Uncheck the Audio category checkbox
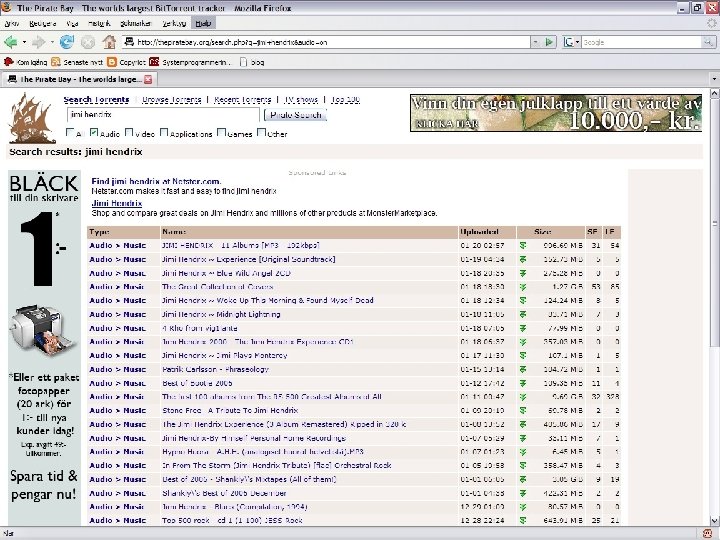720x540 pixels. click(x=94, y=133)
